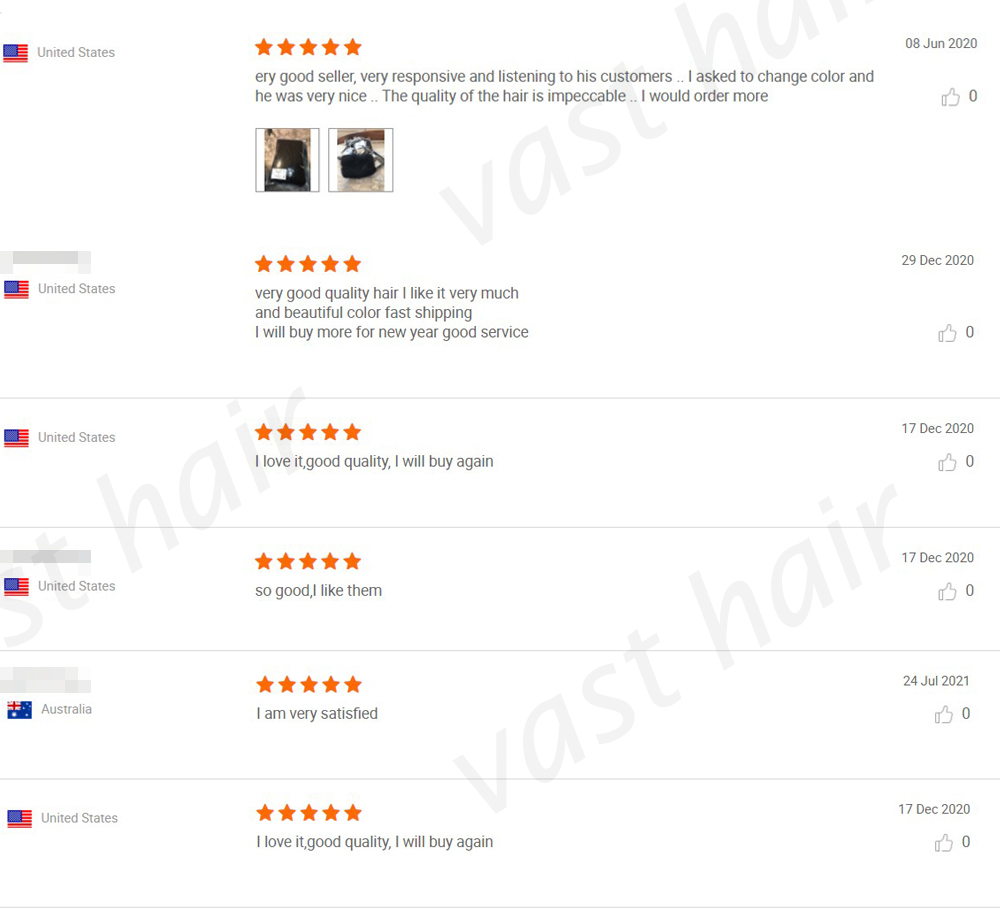Click US flag beside first reviewer

tap(15, 53)
